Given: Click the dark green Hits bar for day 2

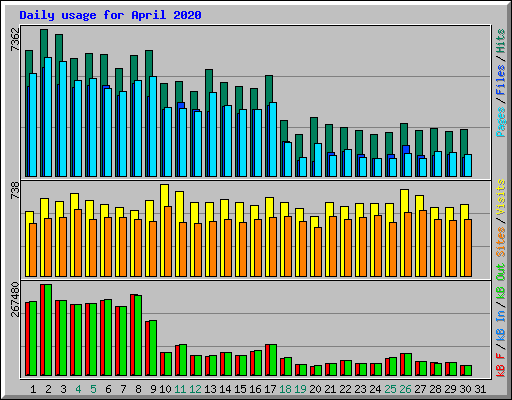Looking at the screenshot, I should [x=44, y=43].
